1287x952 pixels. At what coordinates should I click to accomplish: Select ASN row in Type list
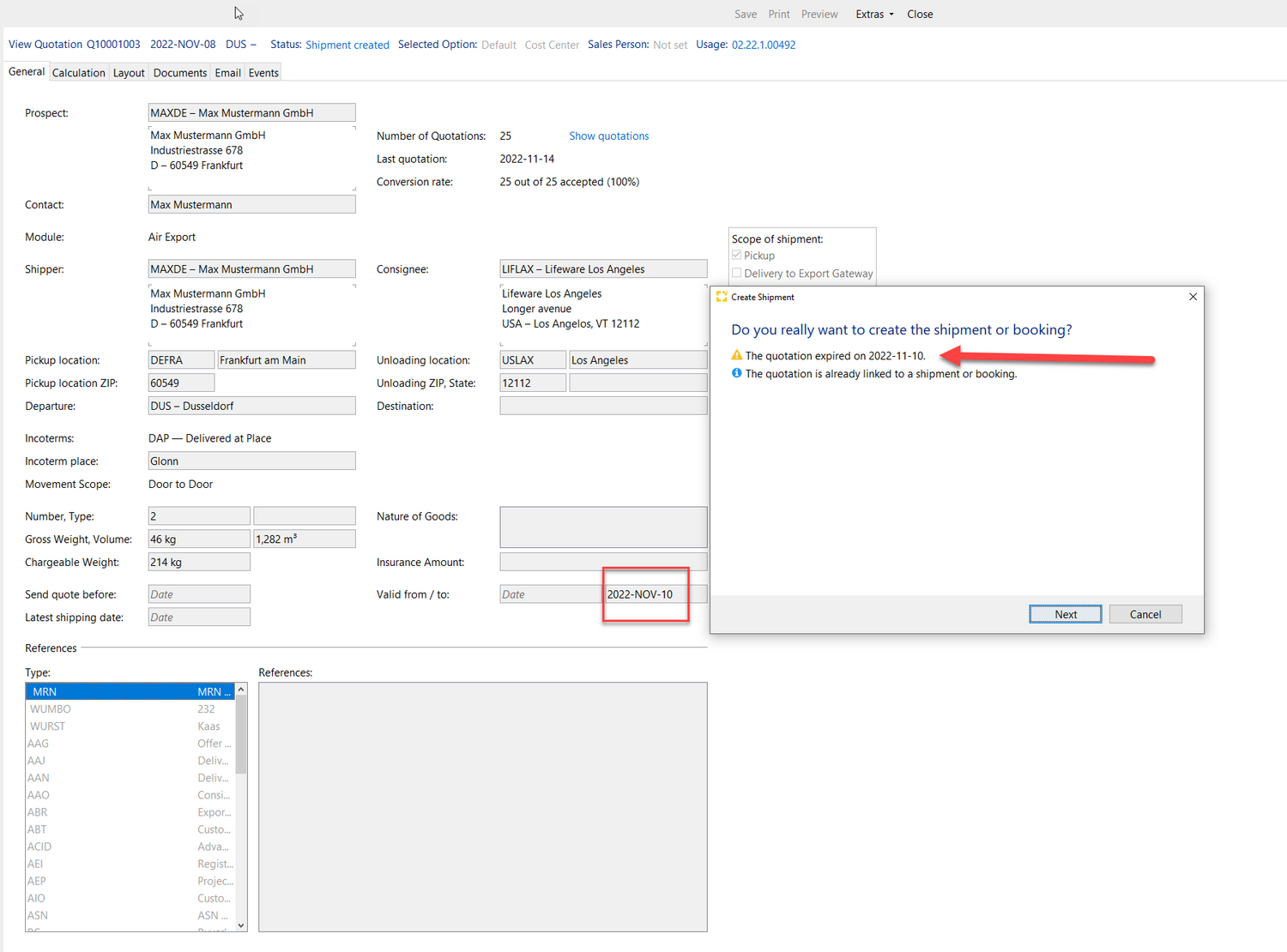click(130, 914)
